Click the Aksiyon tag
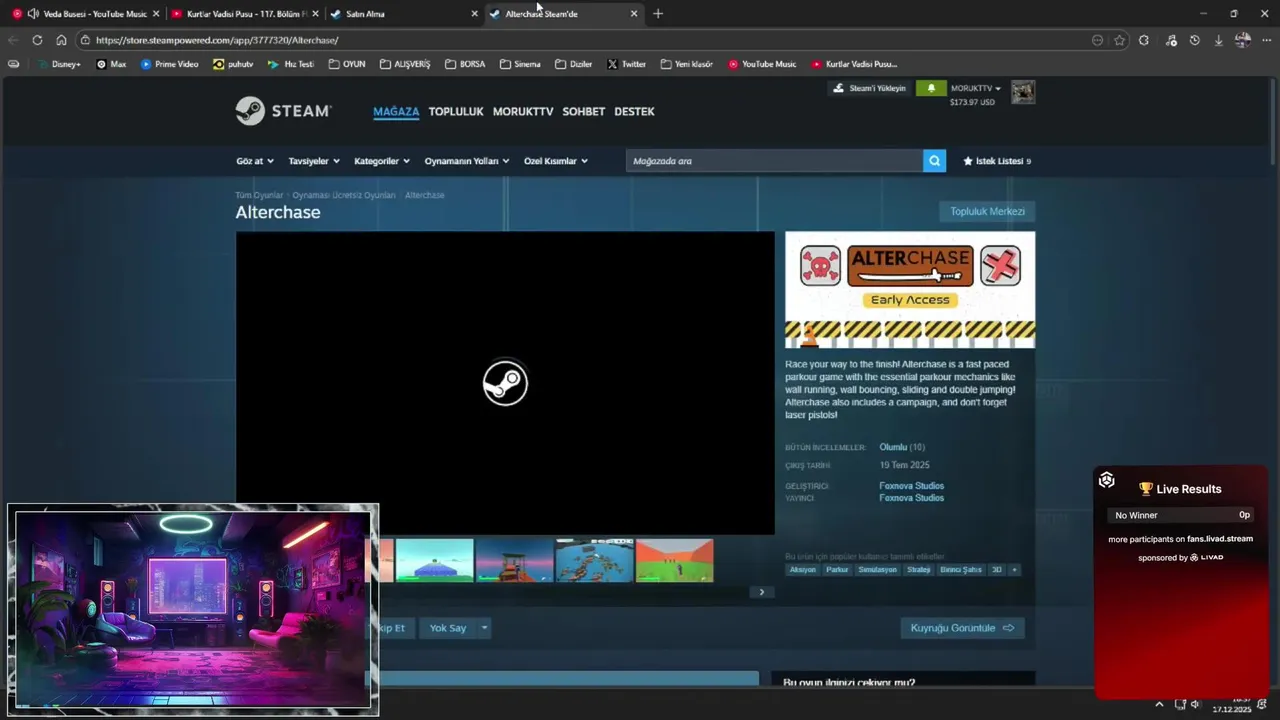1280x720 pixels. click(802, 570)
